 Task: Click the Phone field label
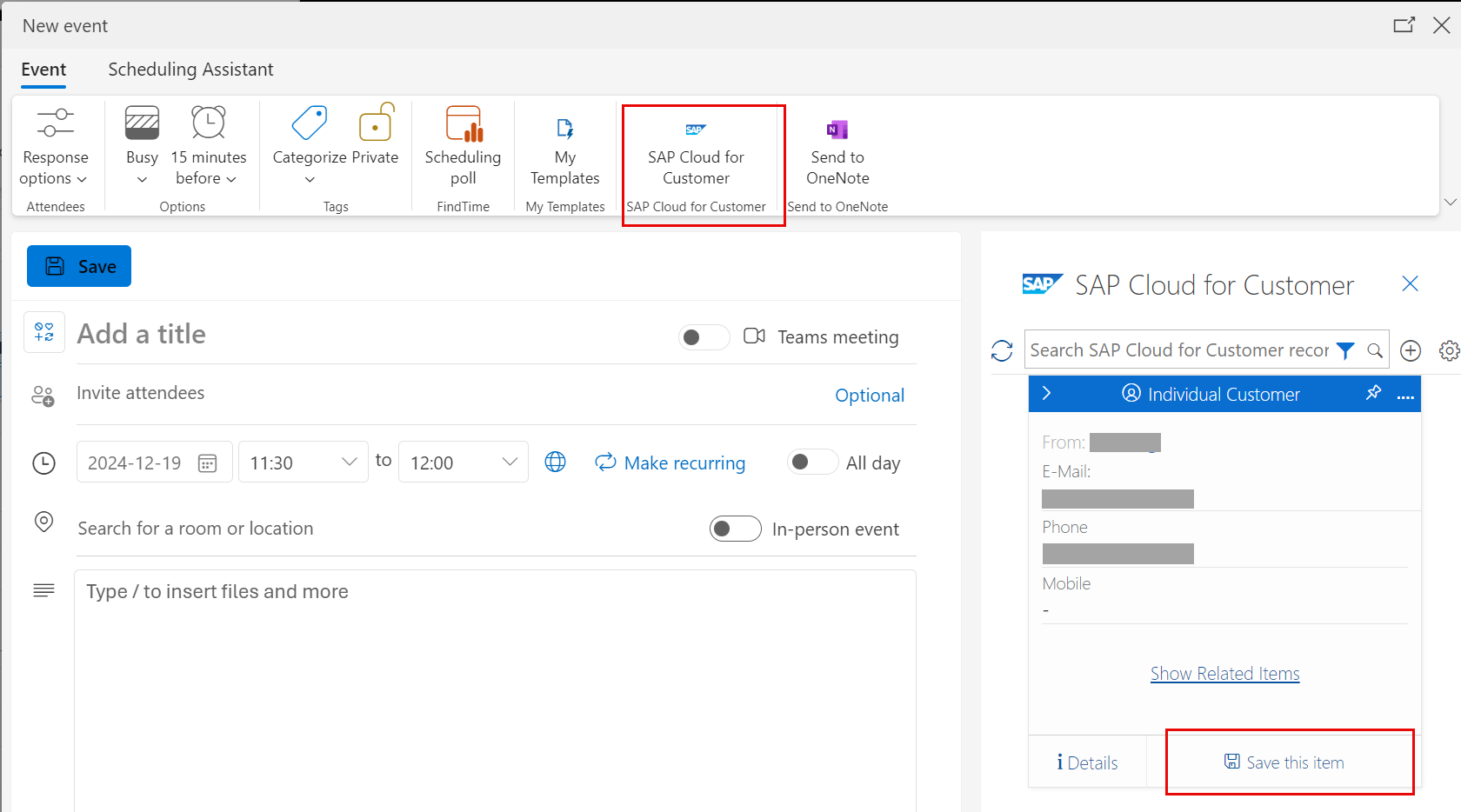click(1064, 527)
